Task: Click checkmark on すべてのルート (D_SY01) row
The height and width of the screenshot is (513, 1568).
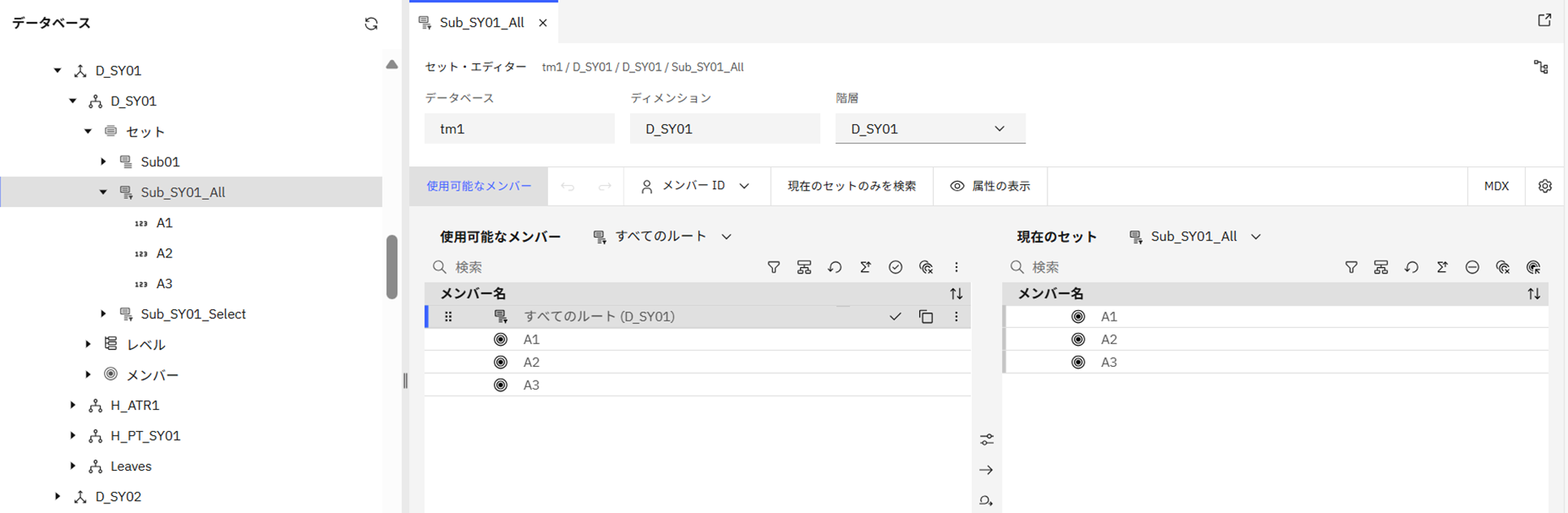Action: pos(895,317)
